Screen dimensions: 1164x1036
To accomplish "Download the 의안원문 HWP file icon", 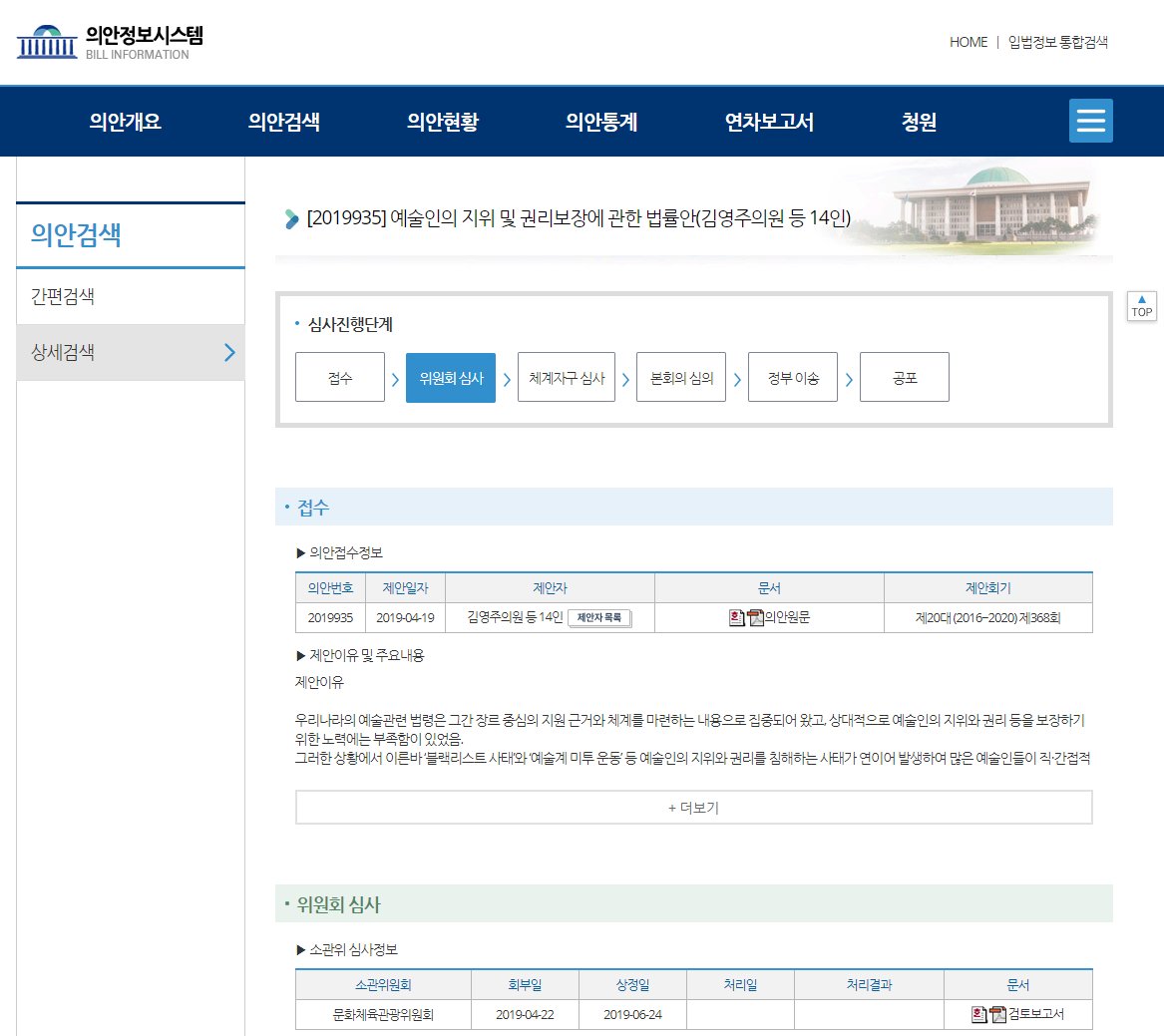I will tap(736, 617).
